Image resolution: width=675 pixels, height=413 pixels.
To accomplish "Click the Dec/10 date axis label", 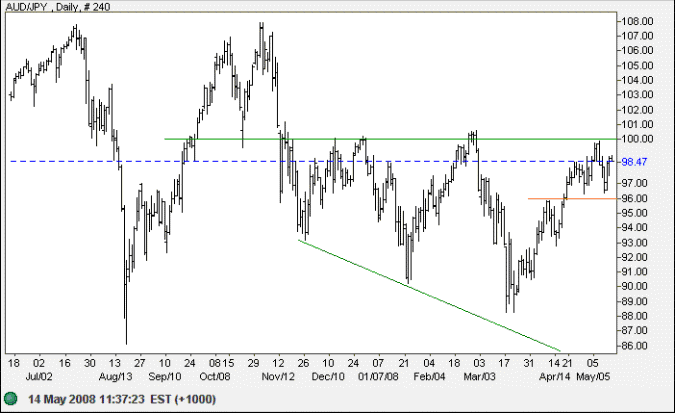I will 328,376.
